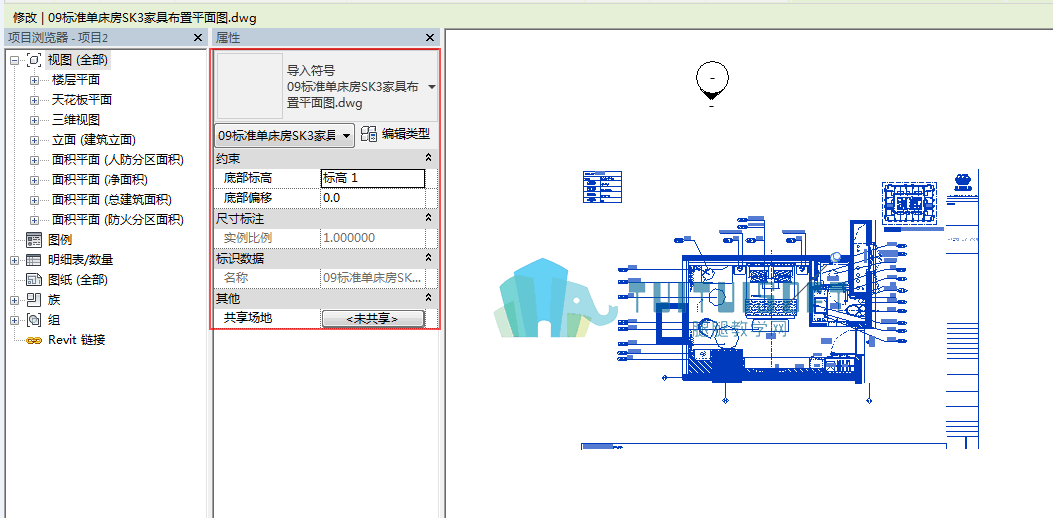Collapse the 约束 properties section
This screenshot has width=1053, height=518.
tap(428, 159)
